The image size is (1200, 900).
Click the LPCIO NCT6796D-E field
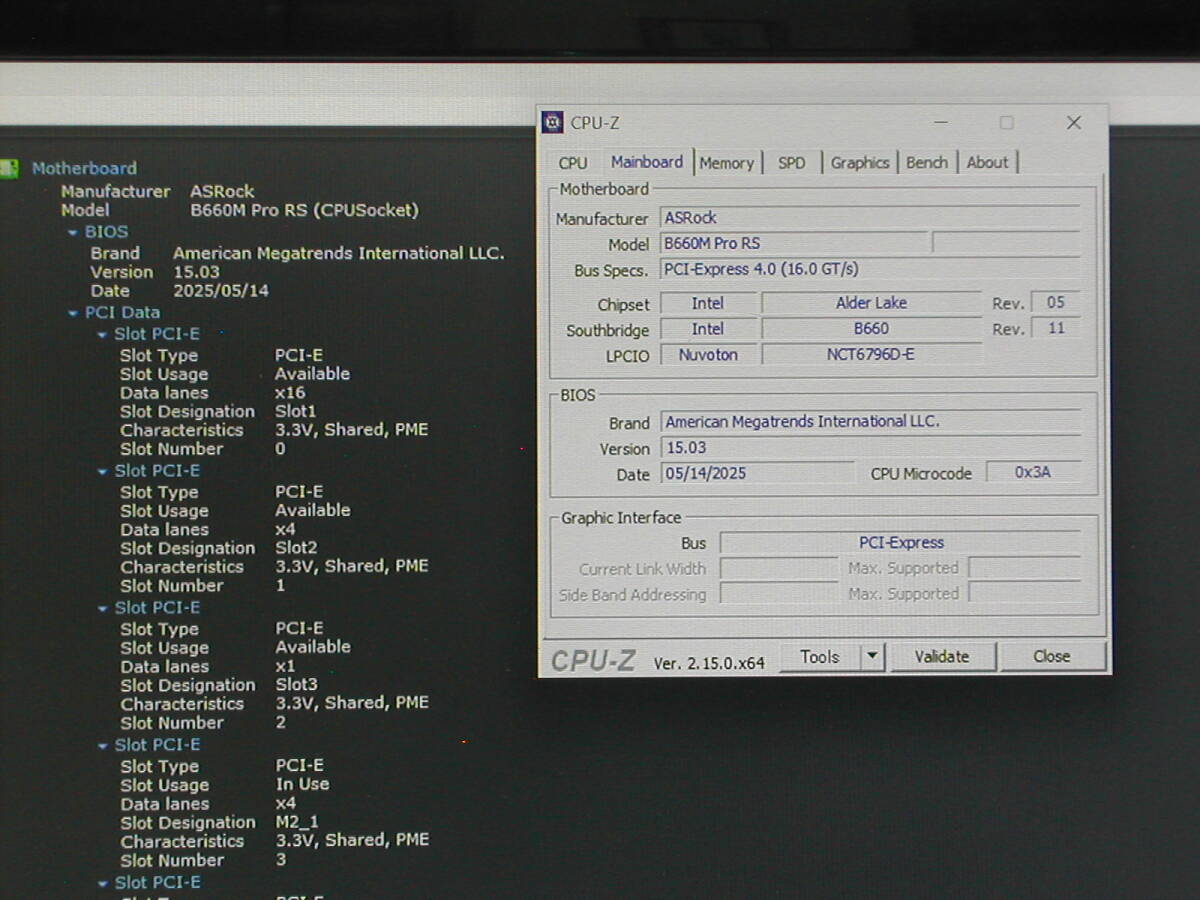click(x=871, y=355)
